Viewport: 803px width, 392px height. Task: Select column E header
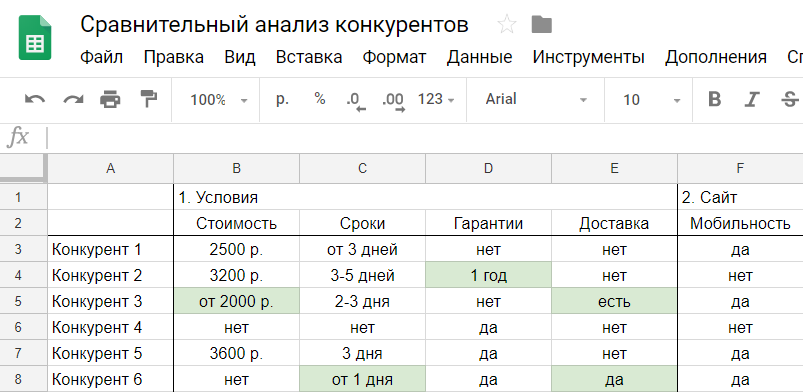pyautogui.click(x=615, y=169)
